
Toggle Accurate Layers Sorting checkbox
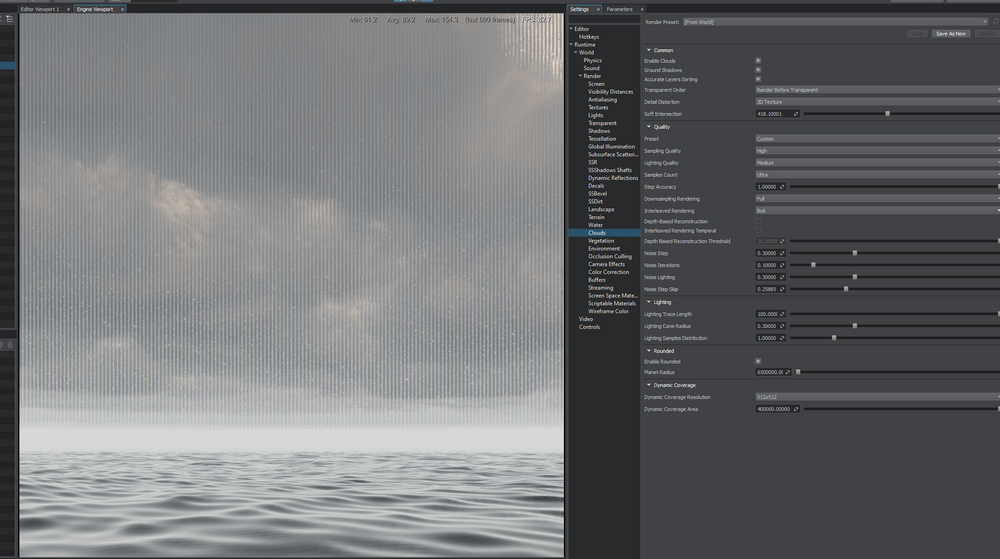(x=758, y=79)
